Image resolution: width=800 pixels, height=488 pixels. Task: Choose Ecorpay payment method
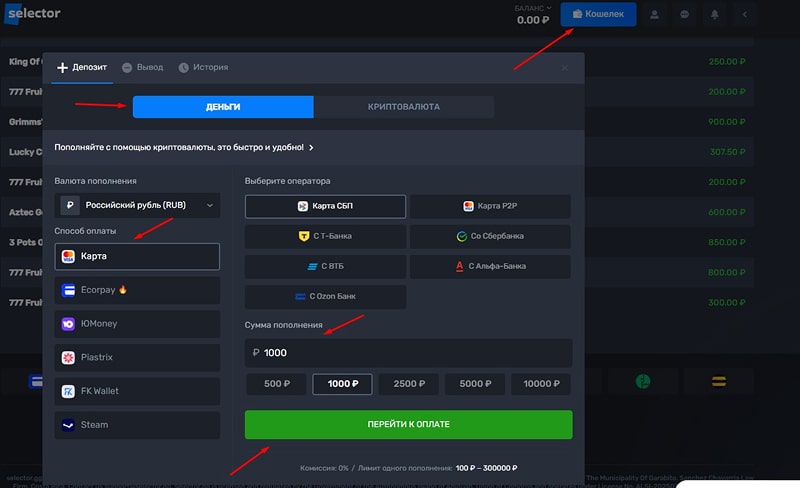point(137,290)
